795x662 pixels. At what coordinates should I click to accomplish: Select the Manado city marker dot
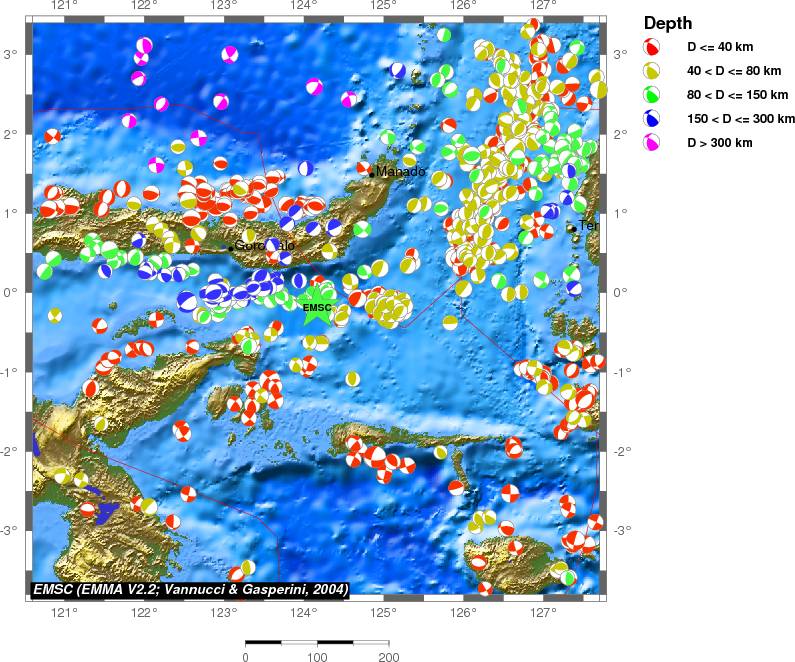pos(372,174)
